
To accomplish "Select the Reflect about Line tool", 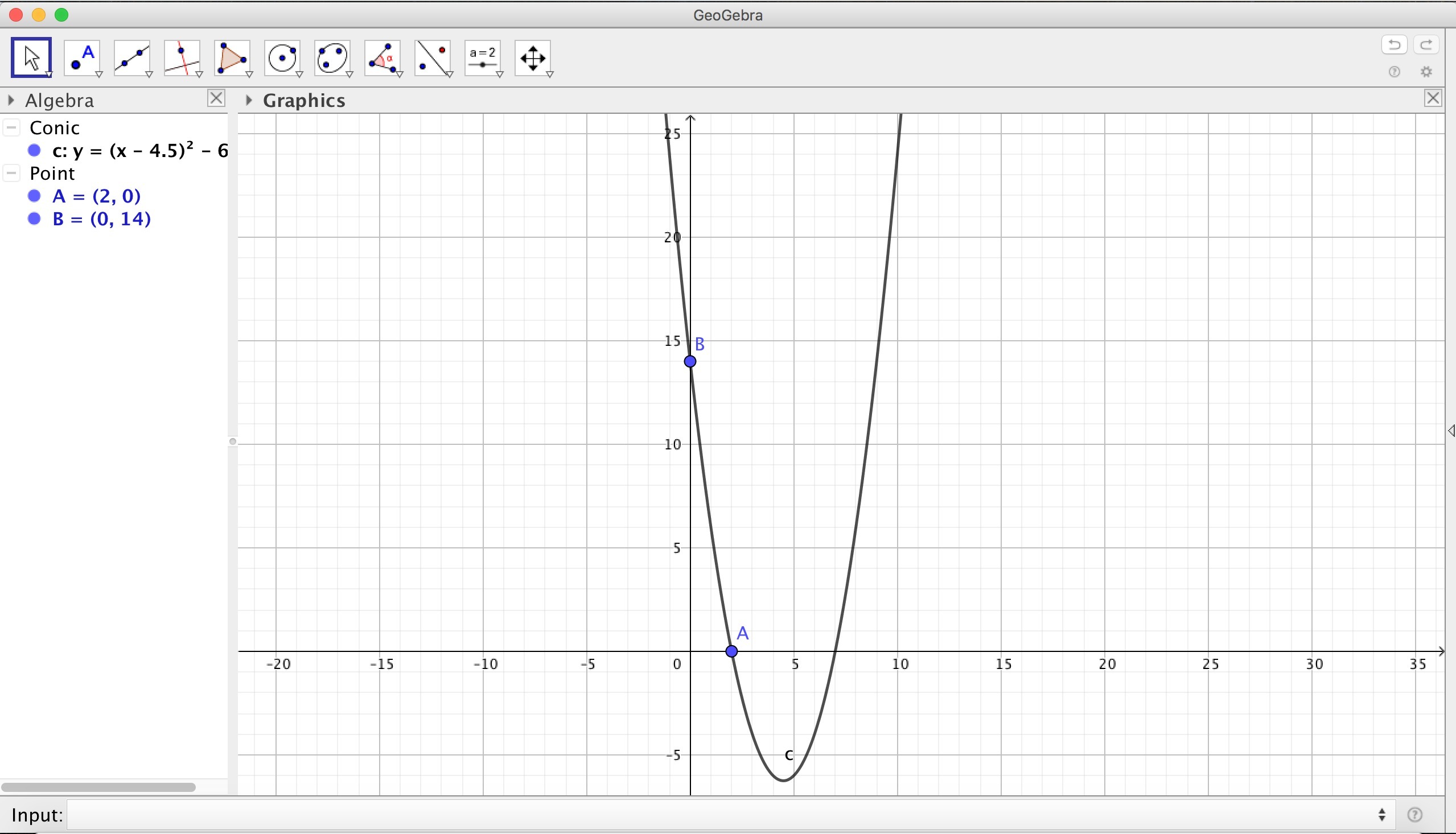I will click(433, 57).
